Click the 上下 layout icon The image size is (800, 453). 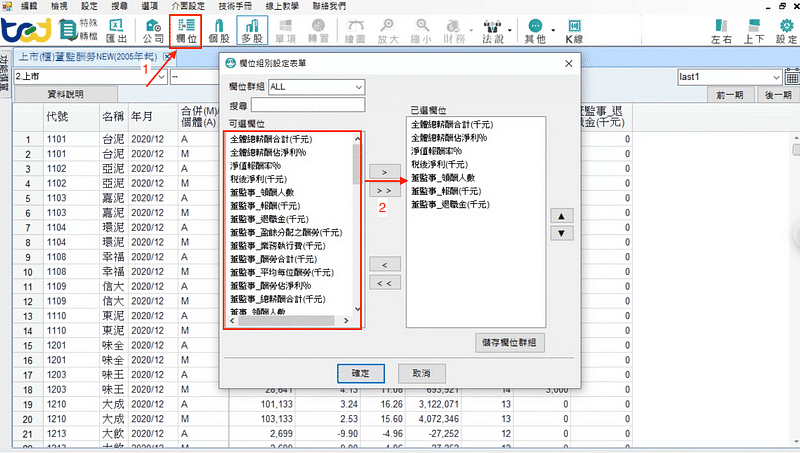coord(755,29)
